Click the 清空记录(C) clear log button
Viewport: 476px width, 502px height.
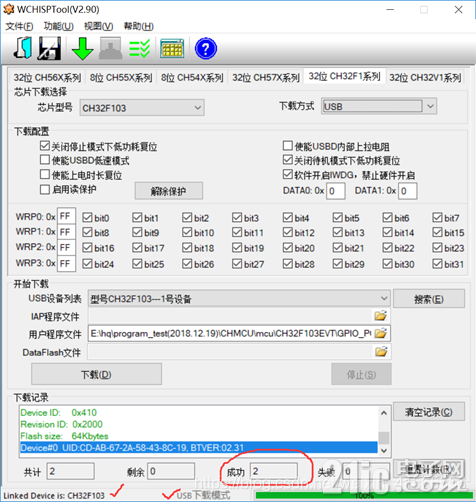coord(429,412)
